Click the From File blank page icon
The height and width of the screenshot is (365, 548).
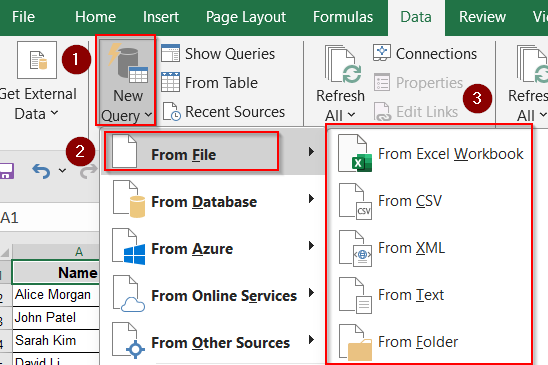pos(124,151)
